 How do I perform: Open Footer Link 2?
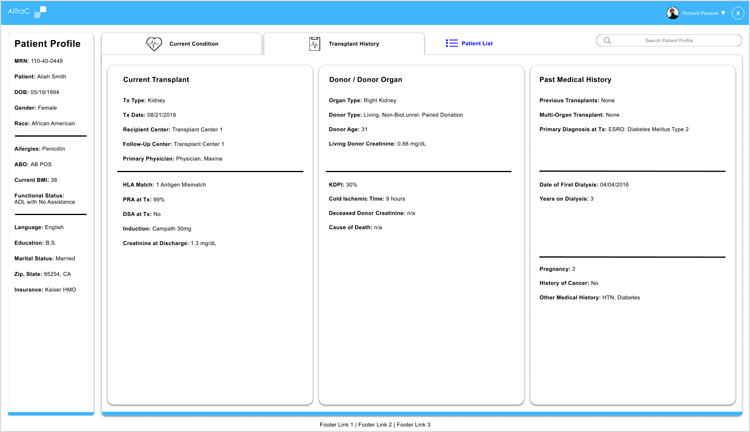pyautogui.click(x=375, y=424)
